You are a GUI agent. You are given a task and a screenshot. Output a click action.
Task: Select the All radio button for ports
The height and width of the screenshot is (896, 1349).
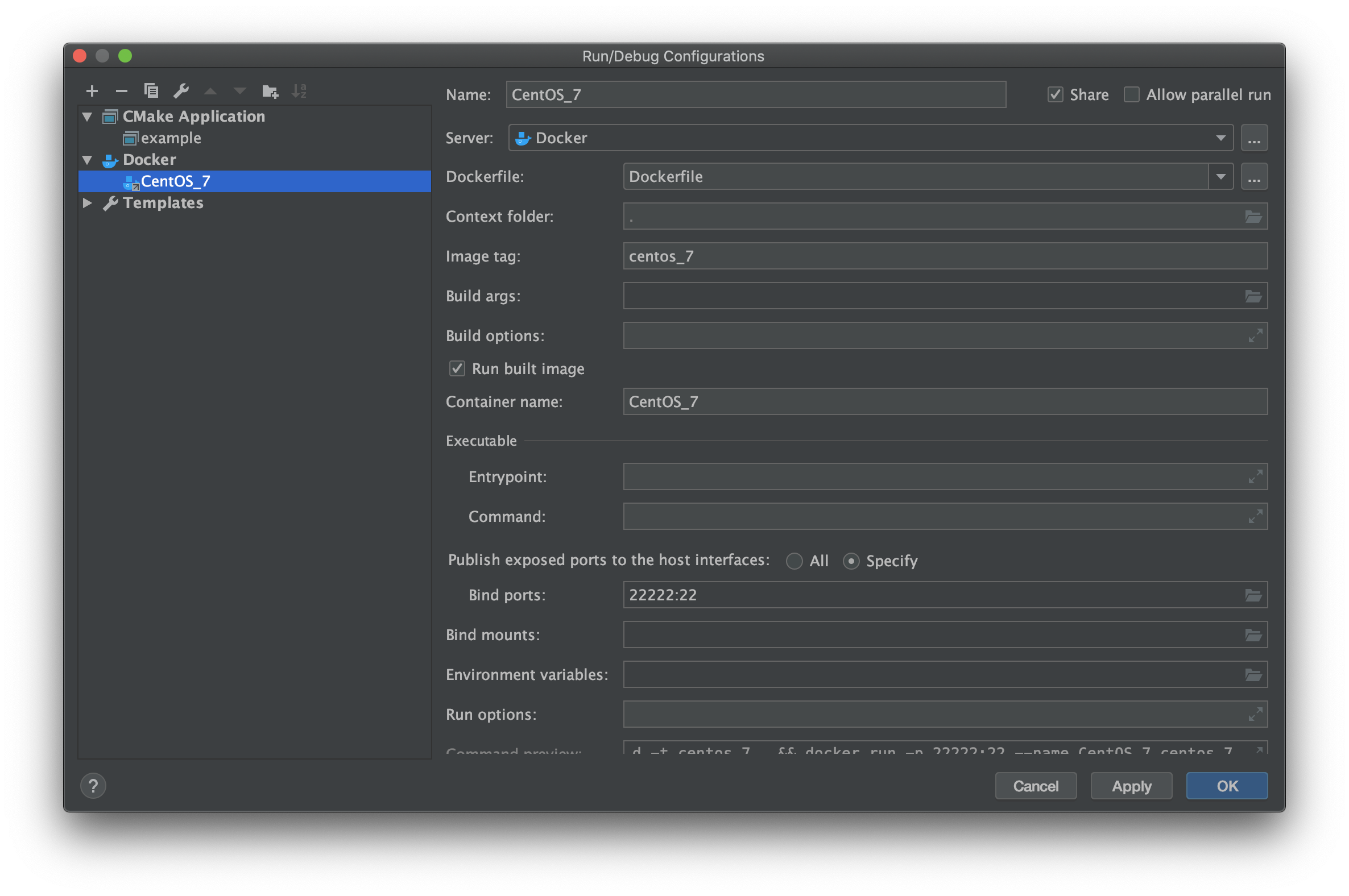coord(794,561)
